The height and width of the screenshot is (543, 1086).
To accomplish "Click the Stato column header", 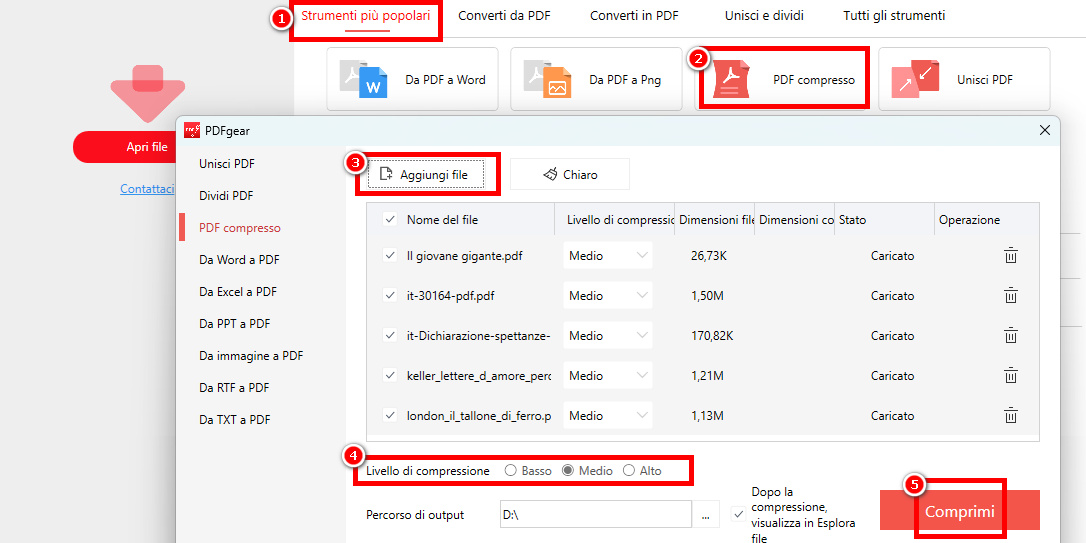I will 853,220.
